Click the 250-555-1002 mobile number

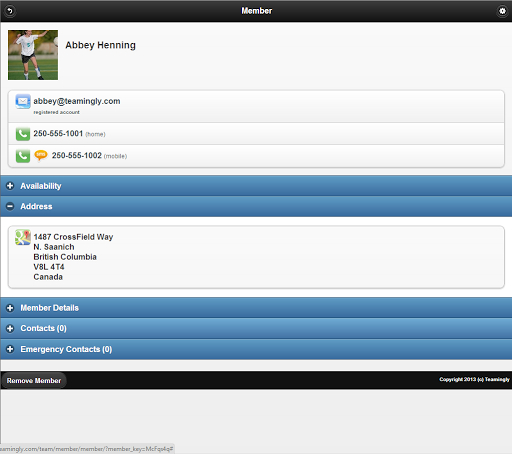click(77, 155)
